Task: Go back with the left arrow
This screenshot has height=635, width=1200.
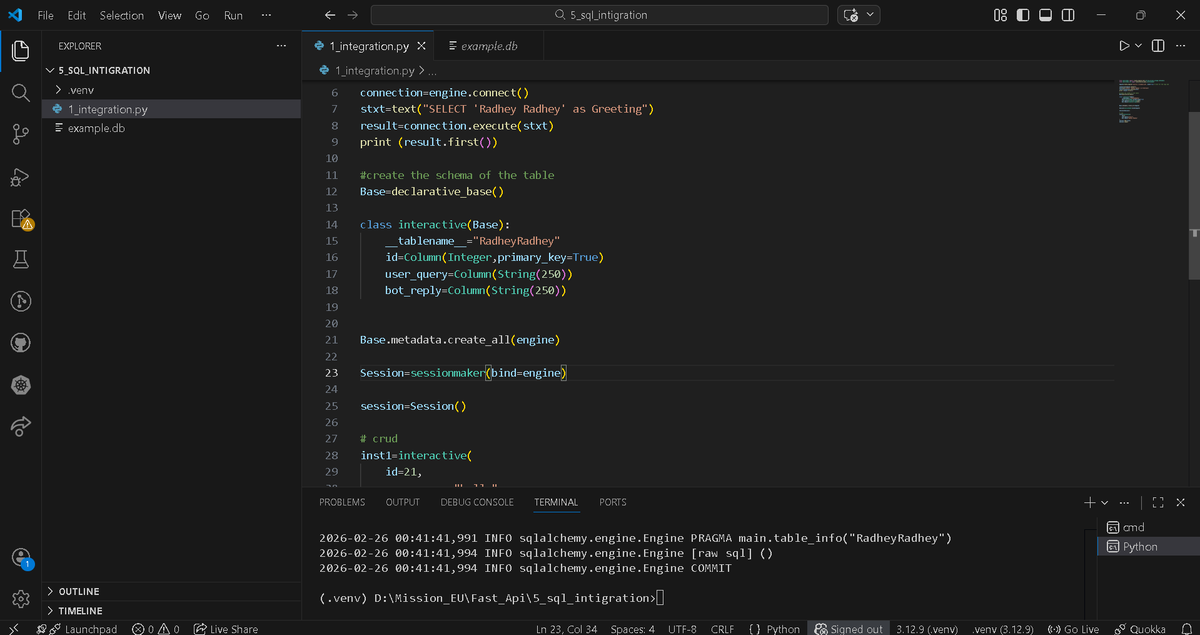Action: 330,15
